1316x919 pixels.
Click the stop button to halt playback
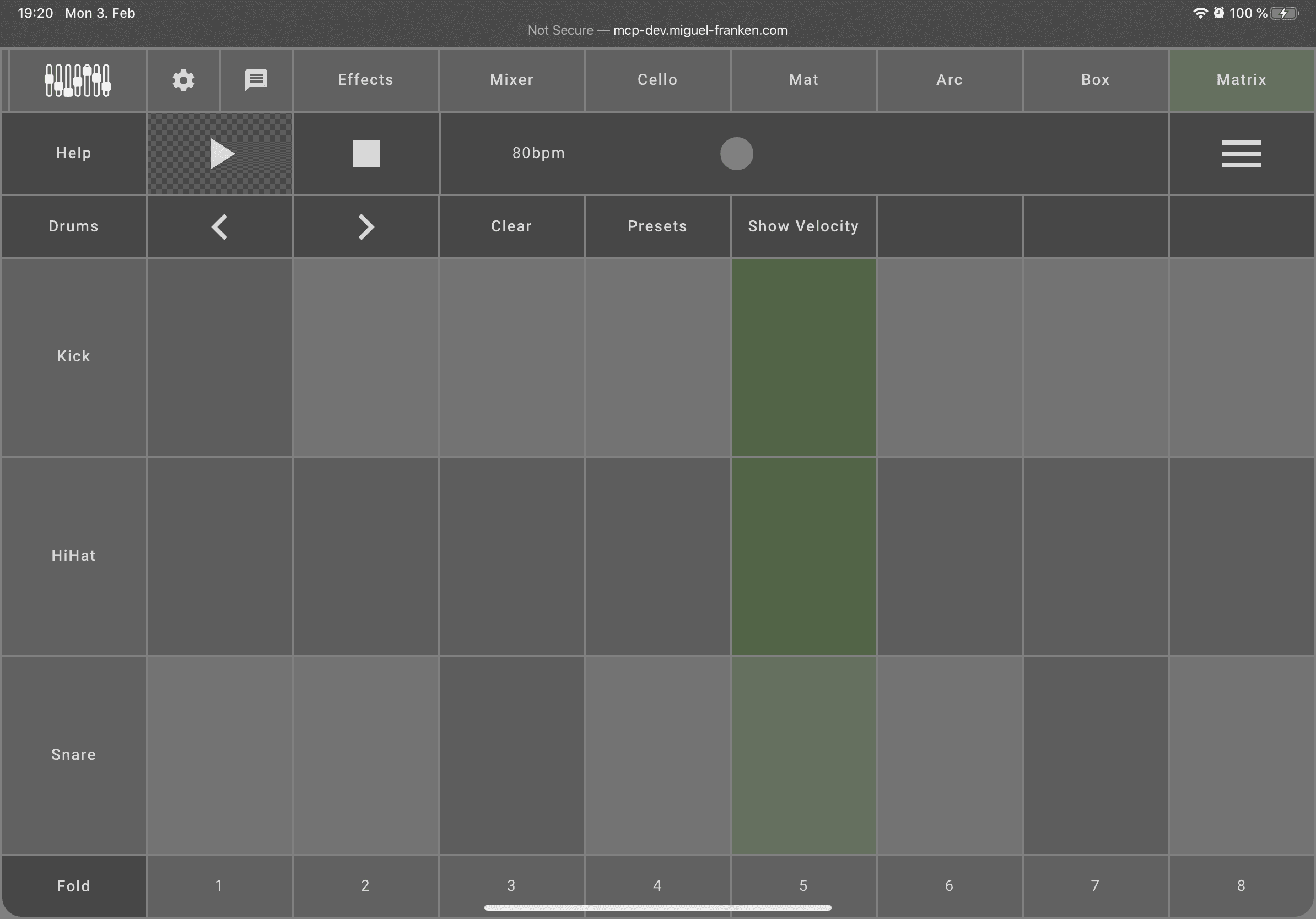[x=366, y=153]
